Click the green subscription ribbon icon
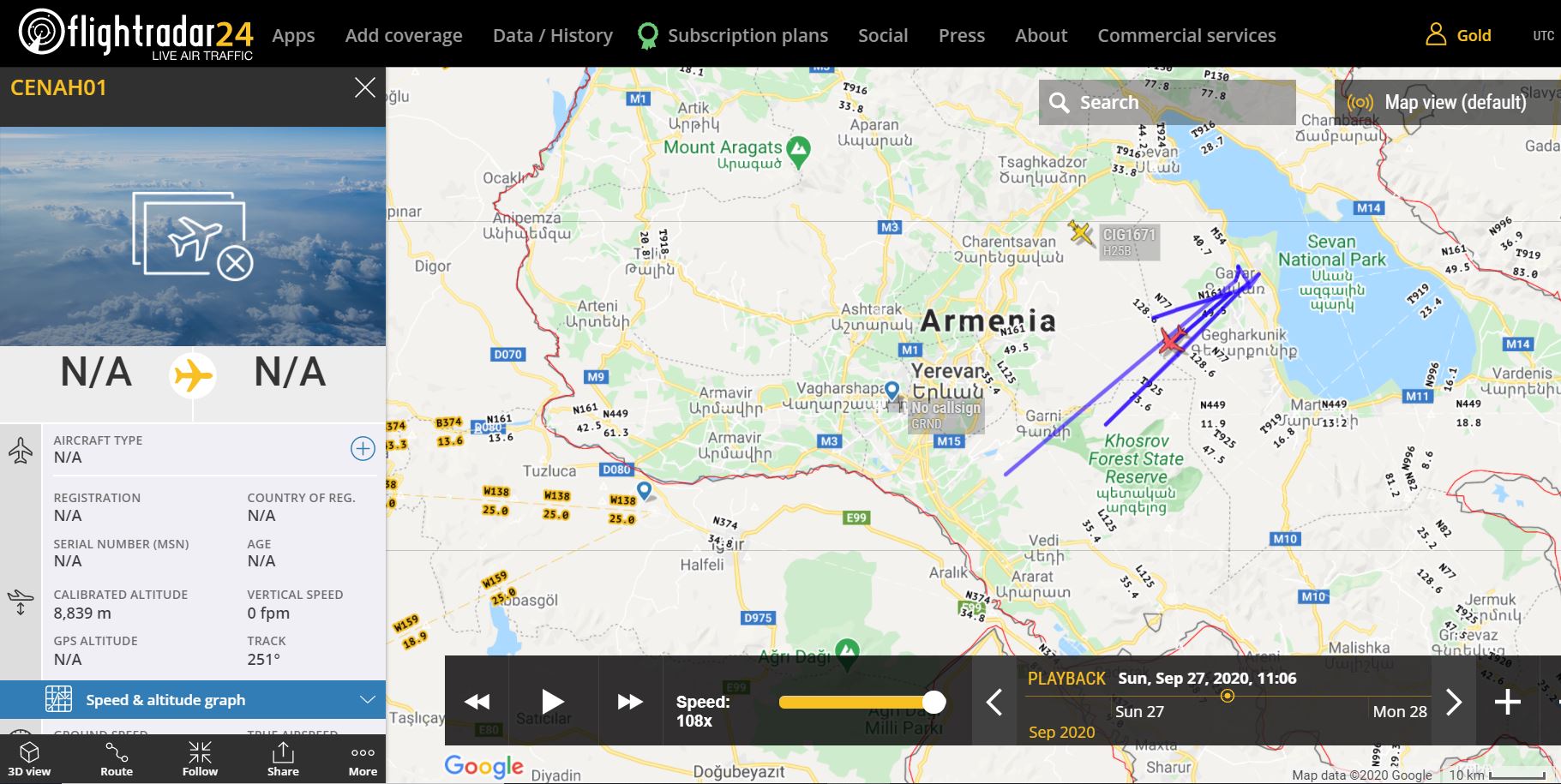1561x784 pixels. click(x=648, y=35)
